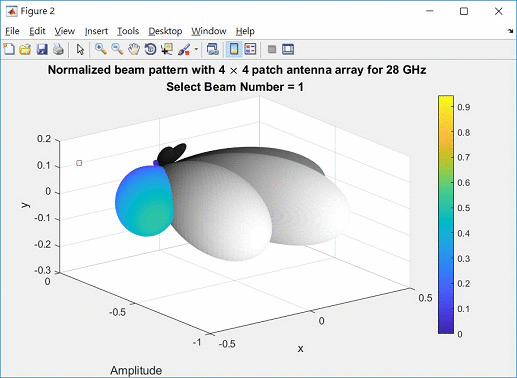
Task: Select the Zoom Out magnifier tool
Action: 117,49
